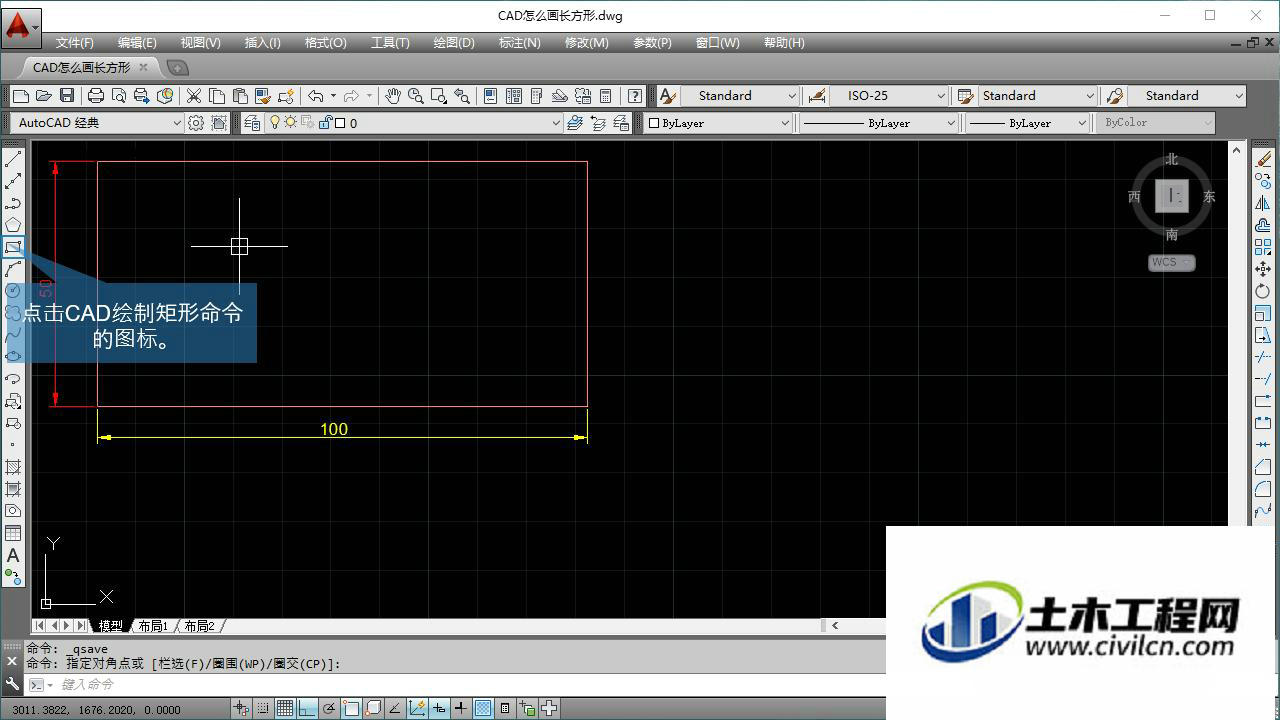Open the 标注(N) menu
Image resolution: width=1280 pixels, height=720 pixels.
519,43
